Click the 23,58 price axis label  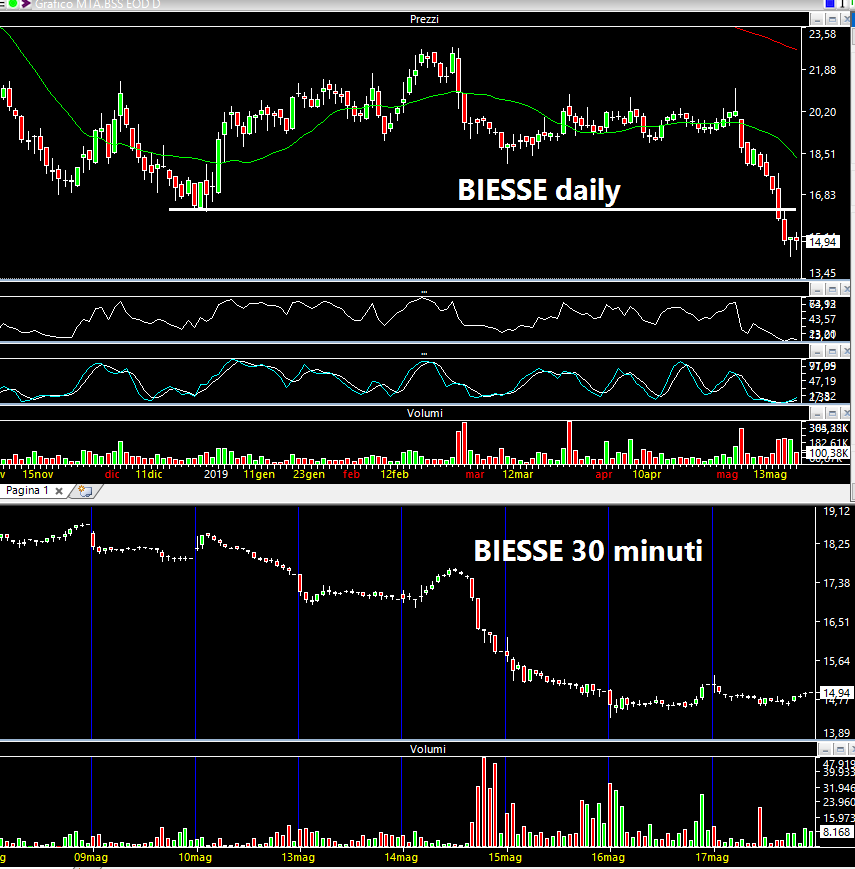(x=822, y=34)
